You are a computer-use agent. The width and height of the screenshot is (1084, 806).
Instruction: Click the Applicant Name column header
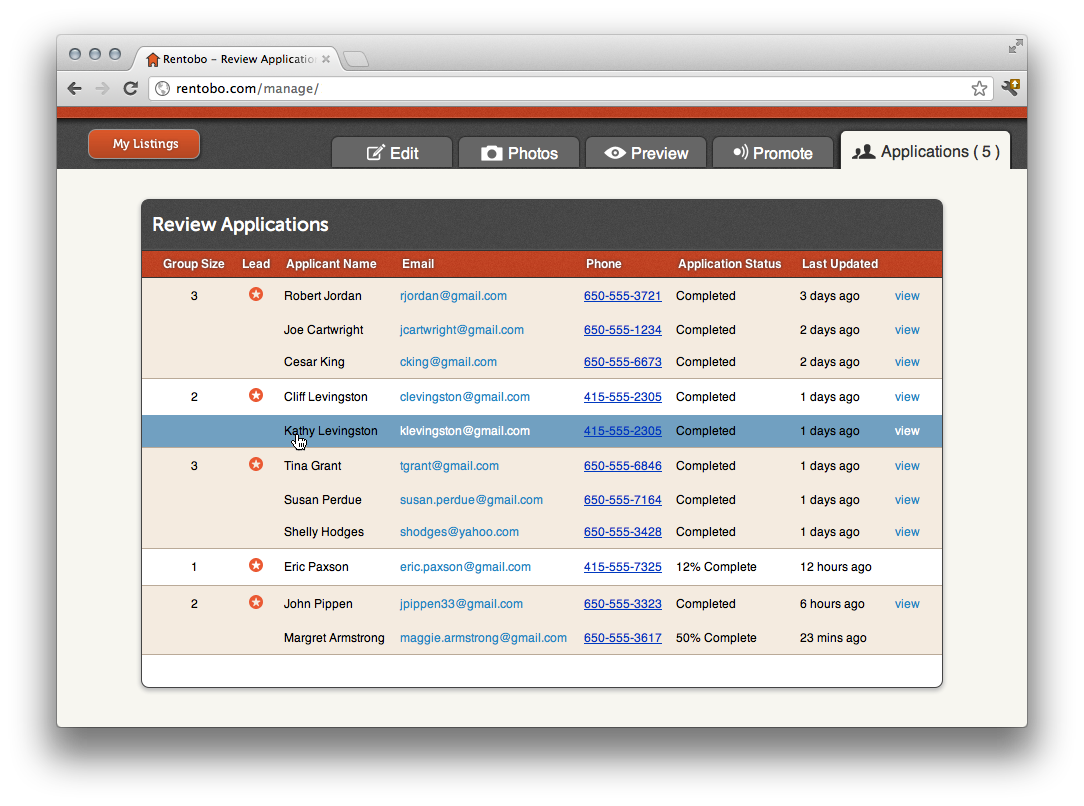331,264
